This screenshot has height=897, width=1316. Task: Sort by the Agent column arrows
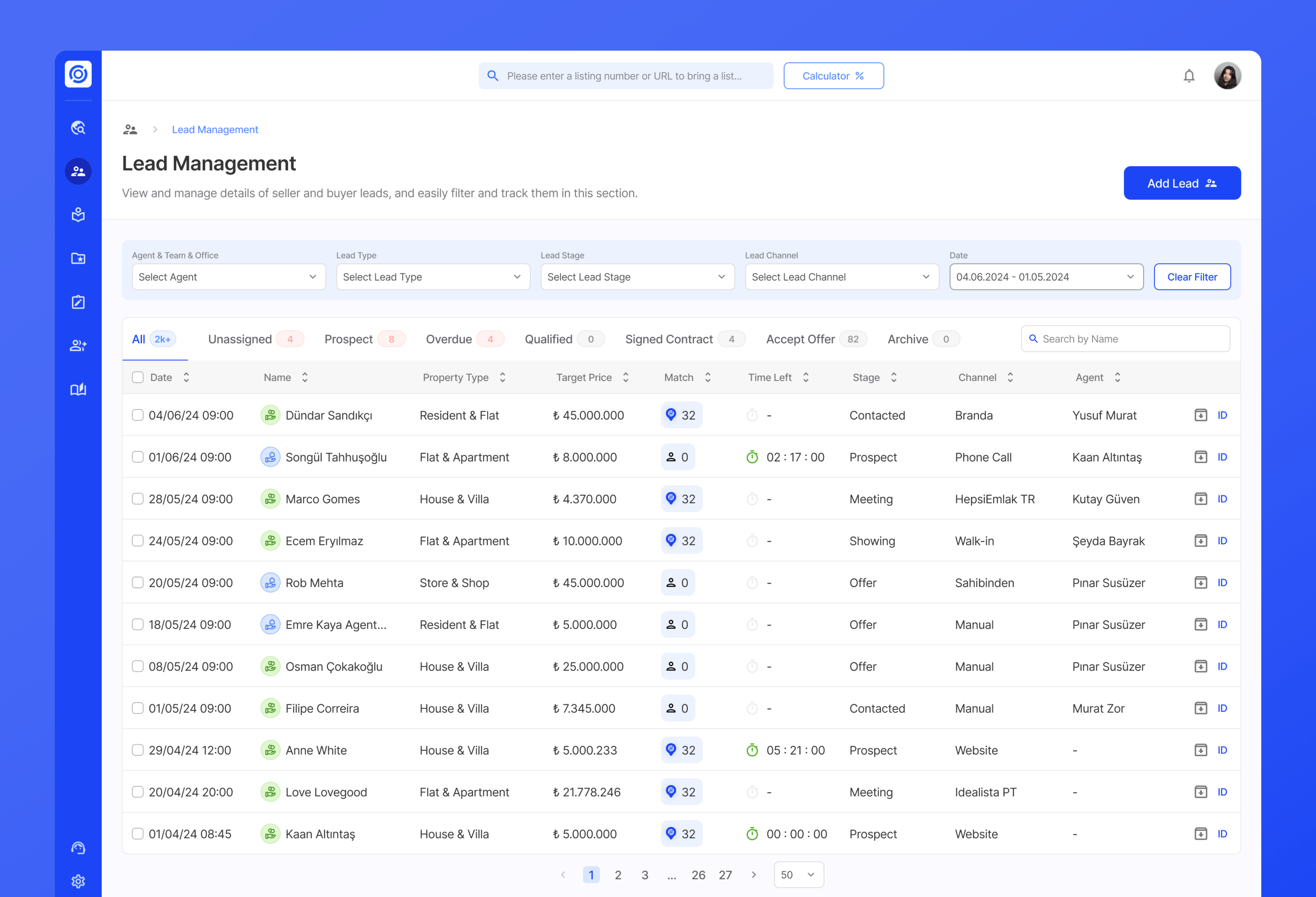[1117, 377]
